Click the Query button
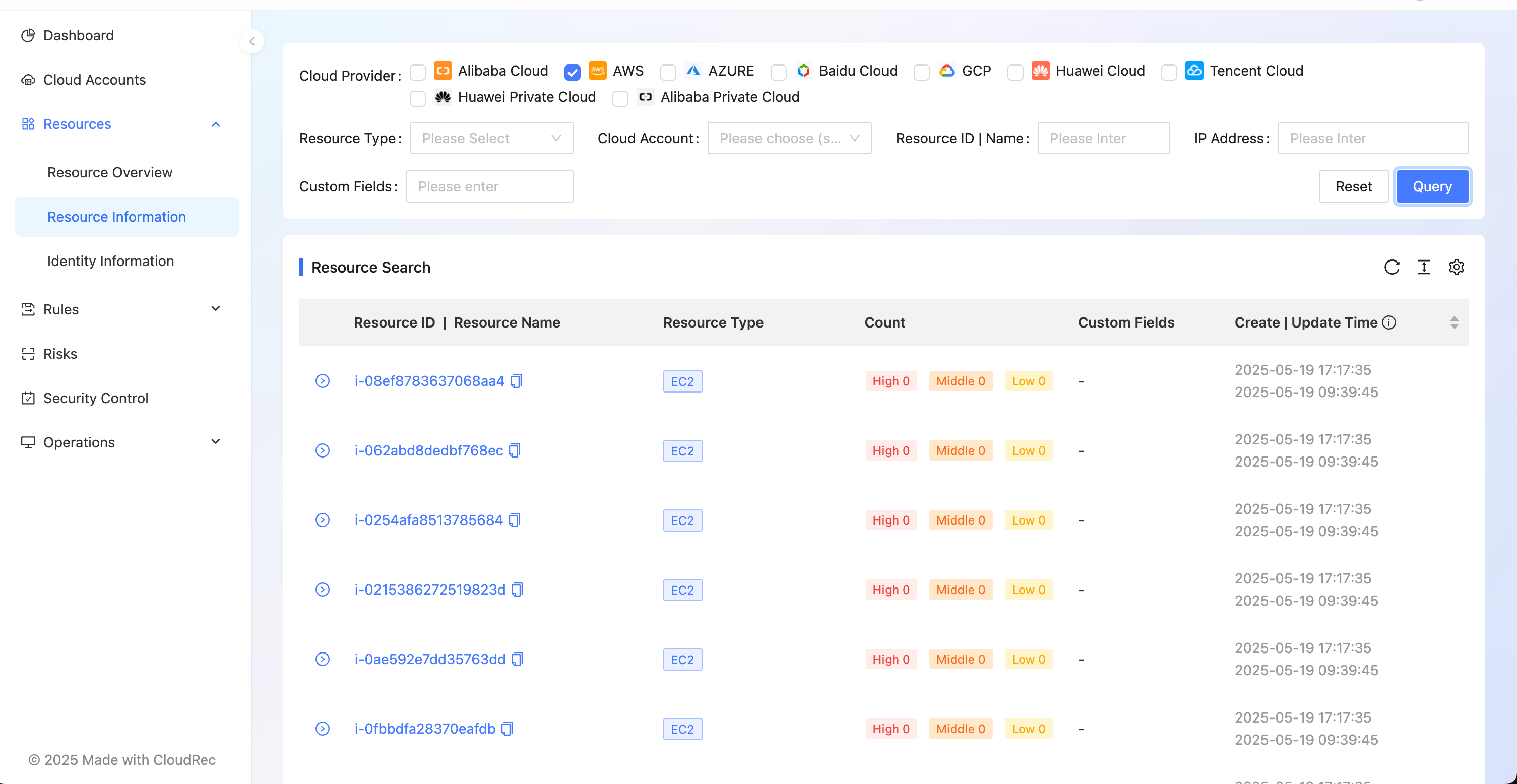Viewport: 1517px width, 784px height. [1432, 186]
